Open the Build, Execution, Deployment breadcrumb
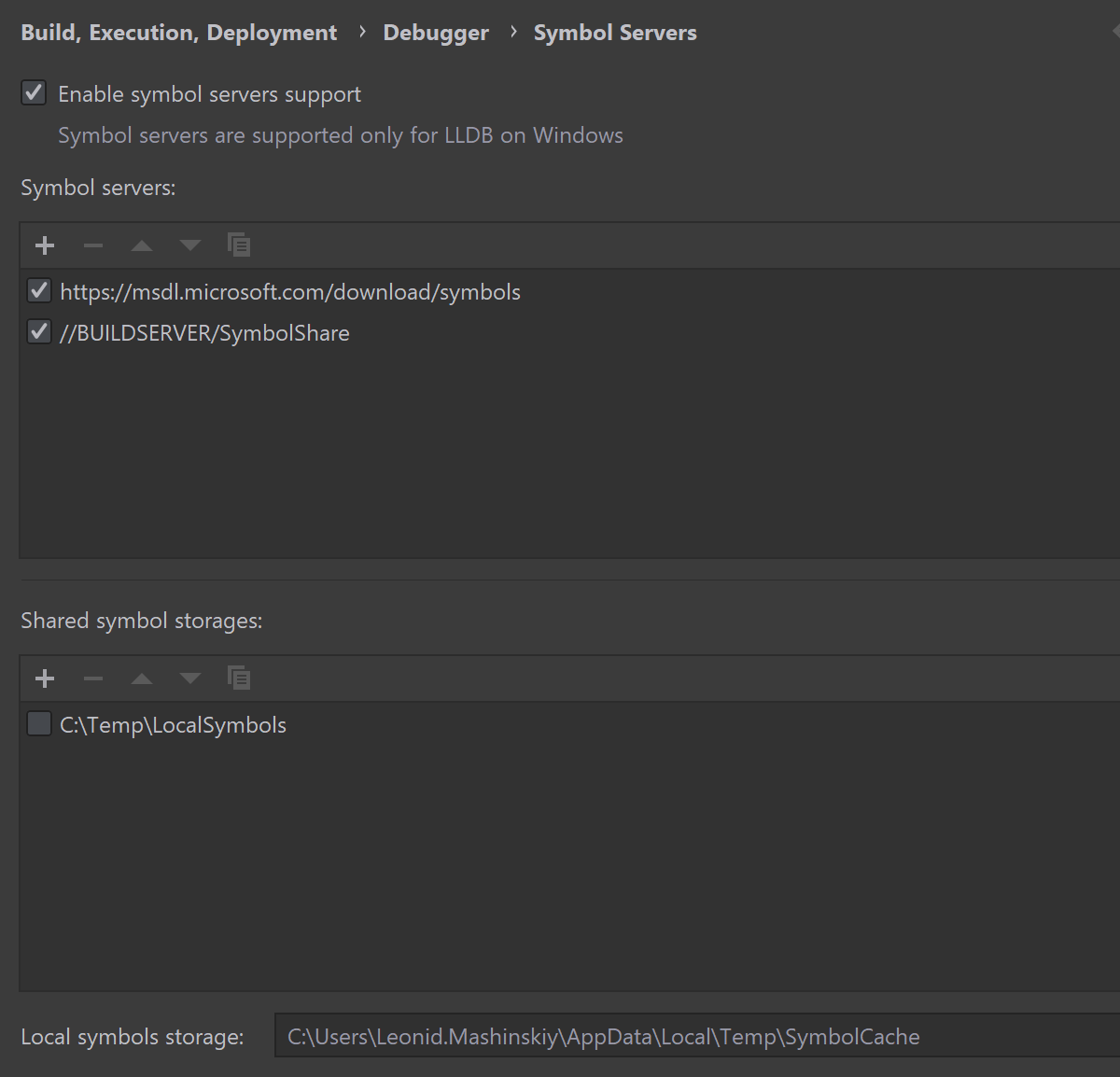Viewport: 1120px width, 1077px height. (178, 32)
